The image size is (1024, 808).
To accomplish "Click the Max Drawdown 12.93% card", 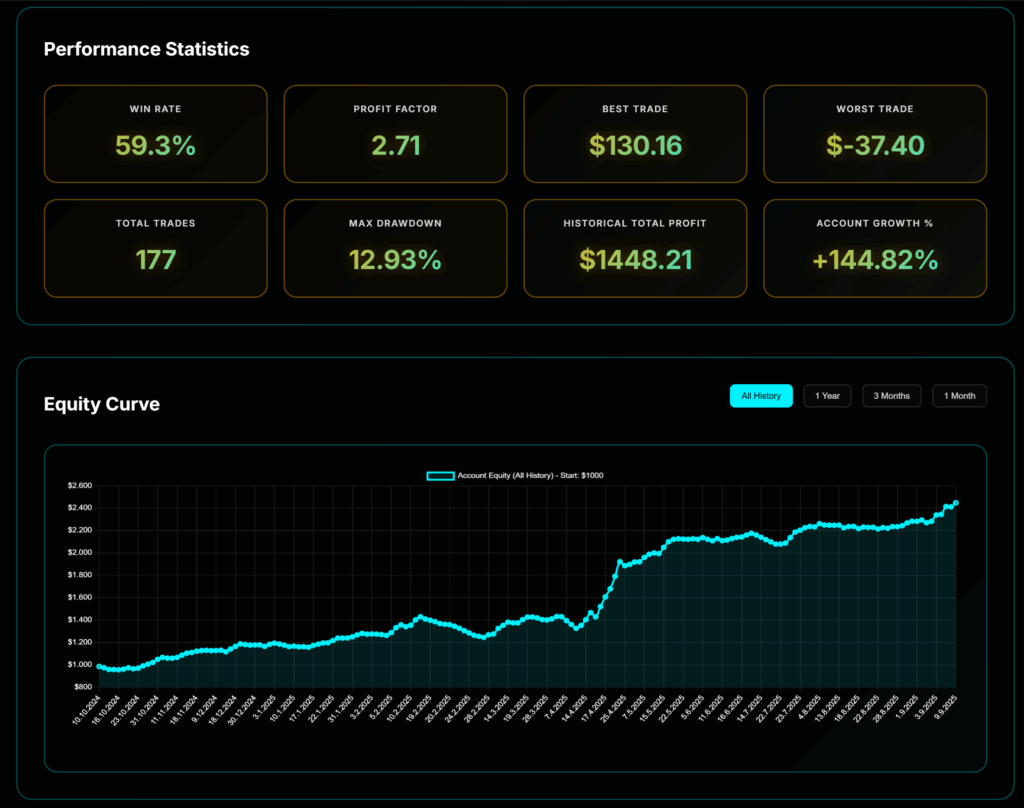I will click(395, 248).
